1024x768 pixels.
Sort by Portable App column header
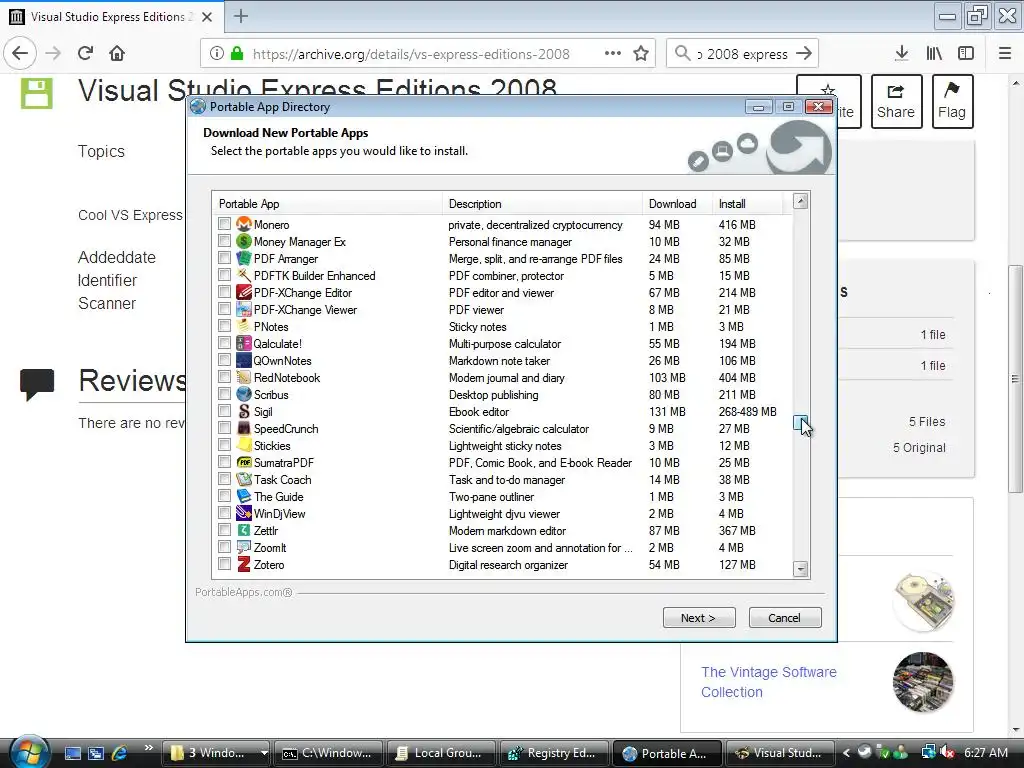point(328,204)
